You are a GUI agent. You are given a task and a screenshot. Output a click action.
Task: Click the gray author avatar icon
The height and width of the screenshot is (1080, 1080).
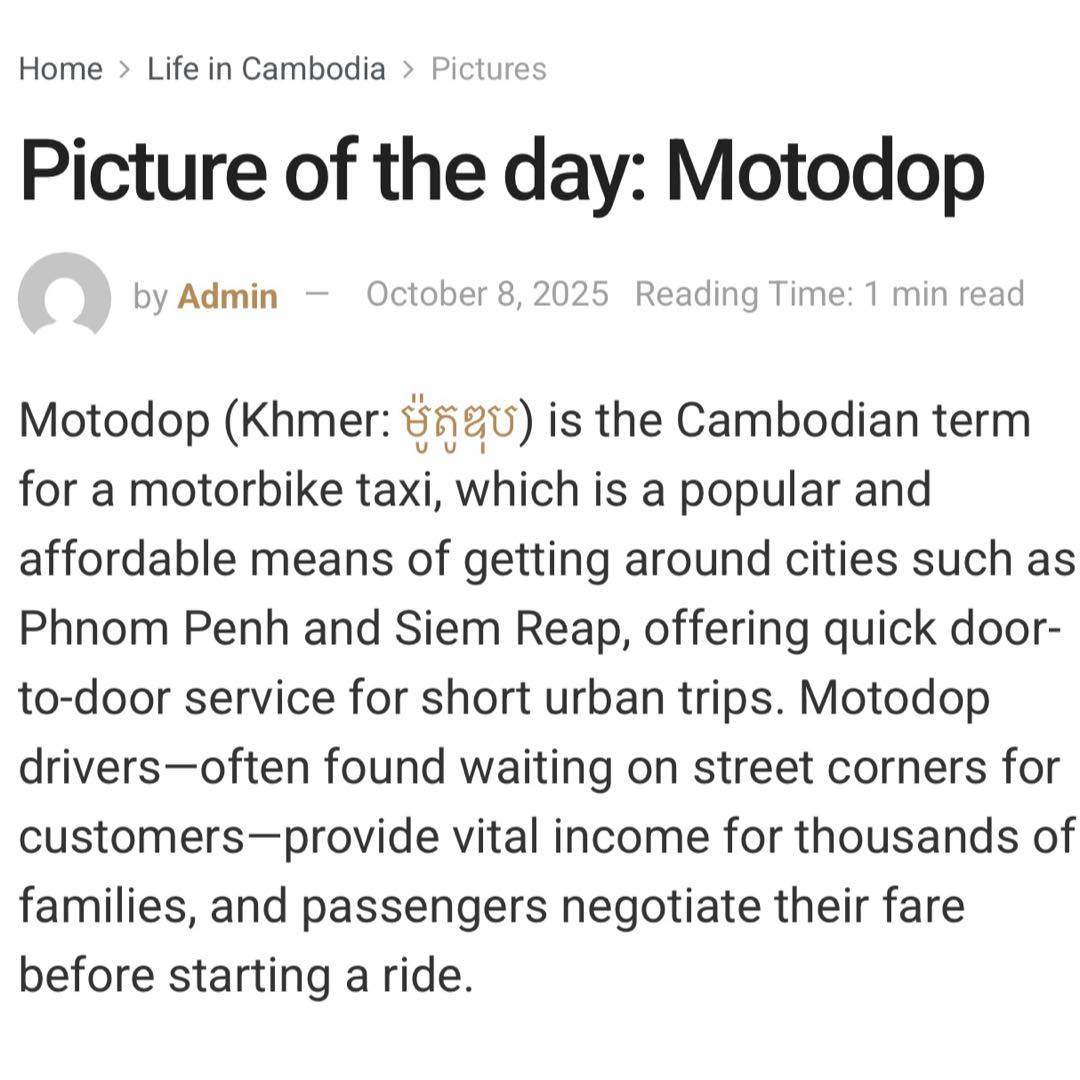click(64, 297)
